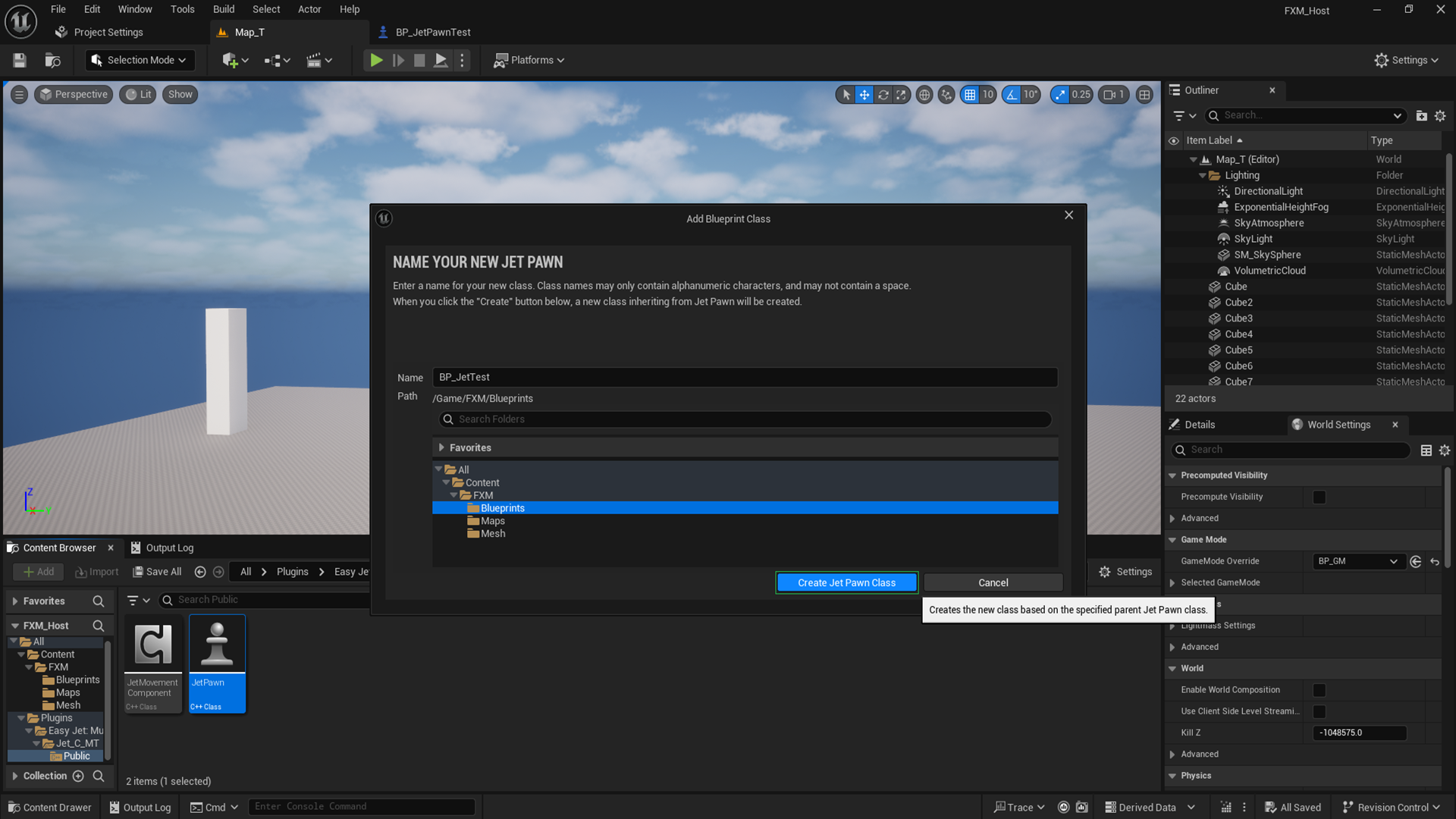Screen dimensions: 1456x819
Task: Toggle world/local coordinate space globe icon
Action: point(924,95)
